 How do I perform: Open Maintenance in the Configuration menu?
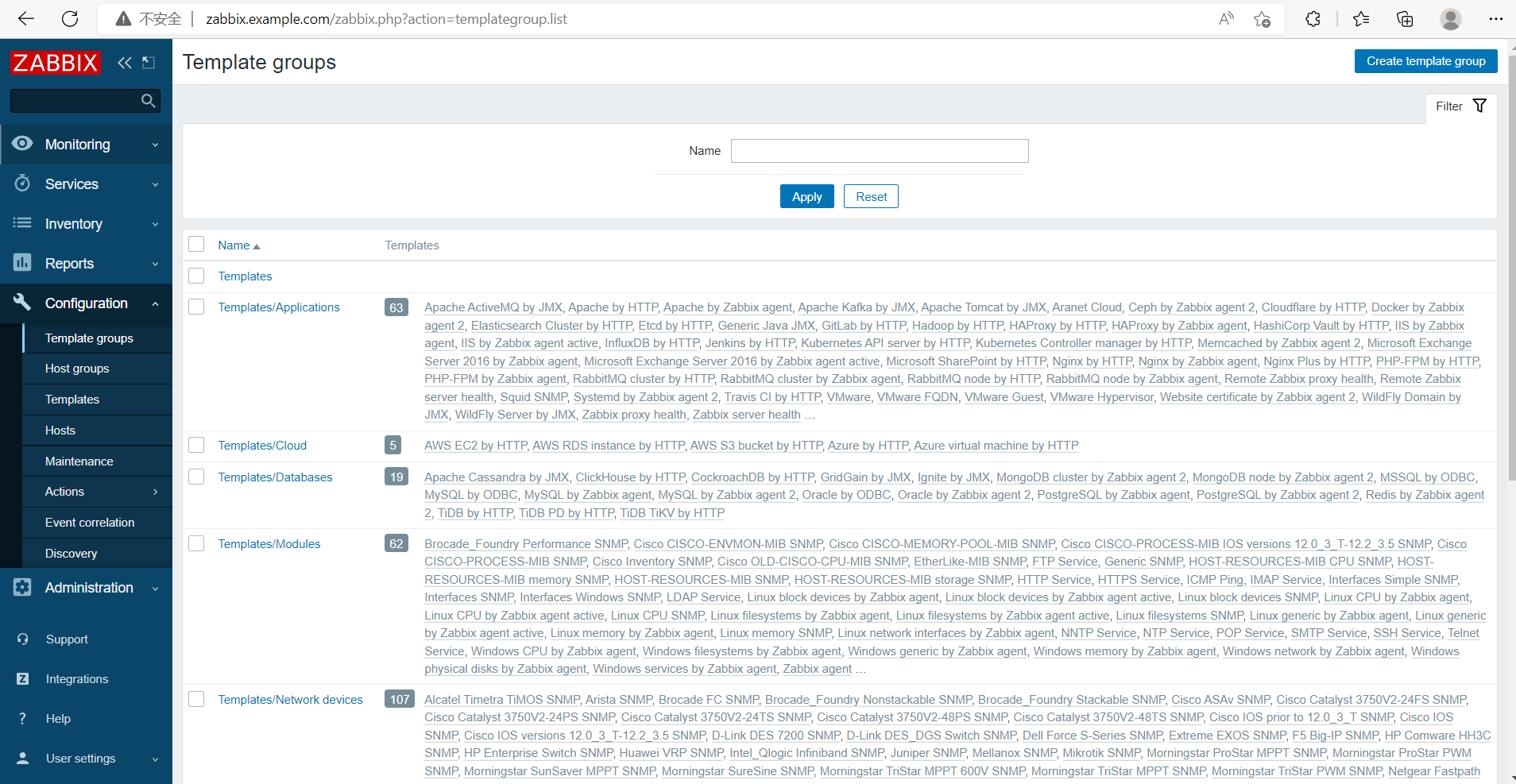click(x=79, y=462)
